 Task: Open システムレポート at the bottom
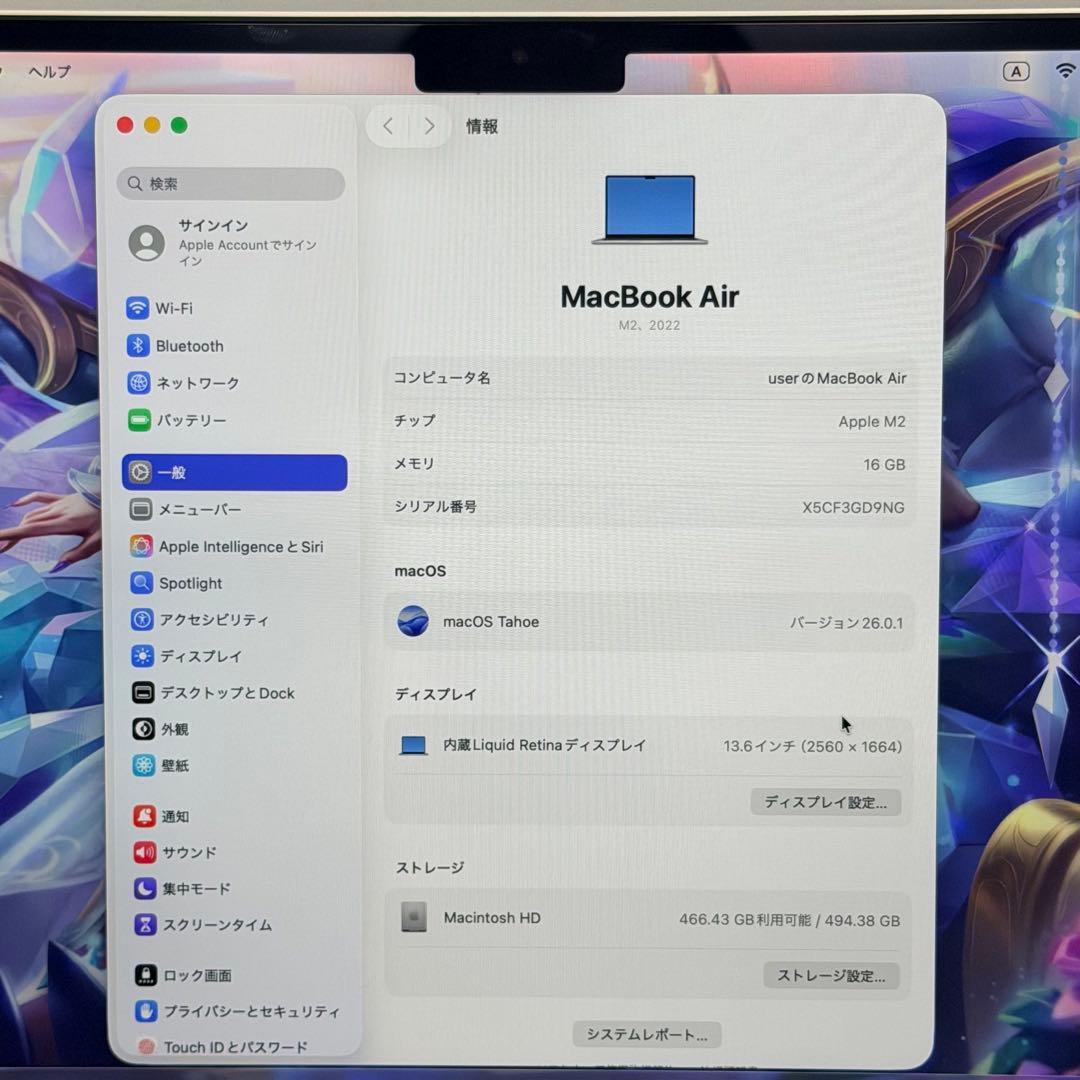coord(646,1034)
